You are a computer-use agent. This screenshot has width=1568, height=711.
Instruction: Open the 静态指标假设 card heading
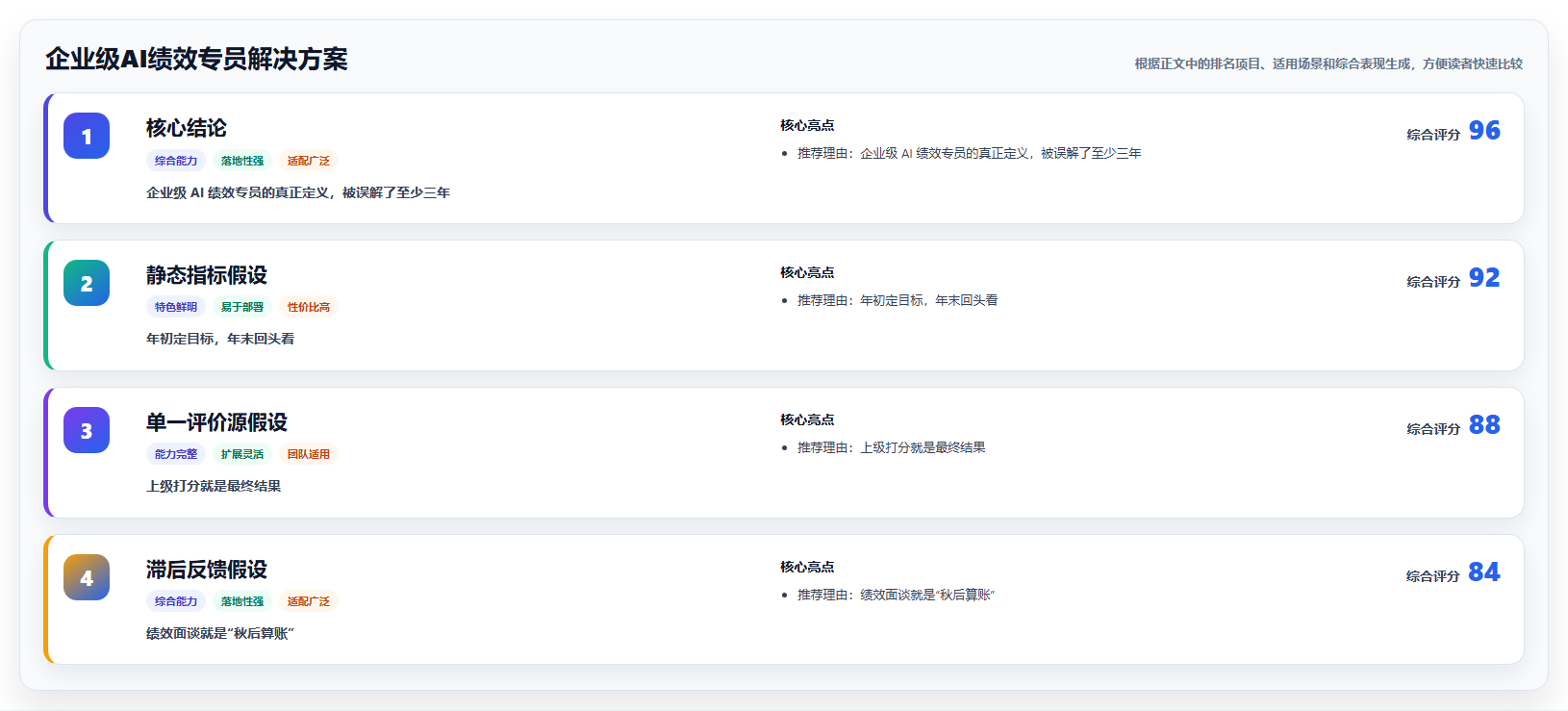tap(207, 275)
